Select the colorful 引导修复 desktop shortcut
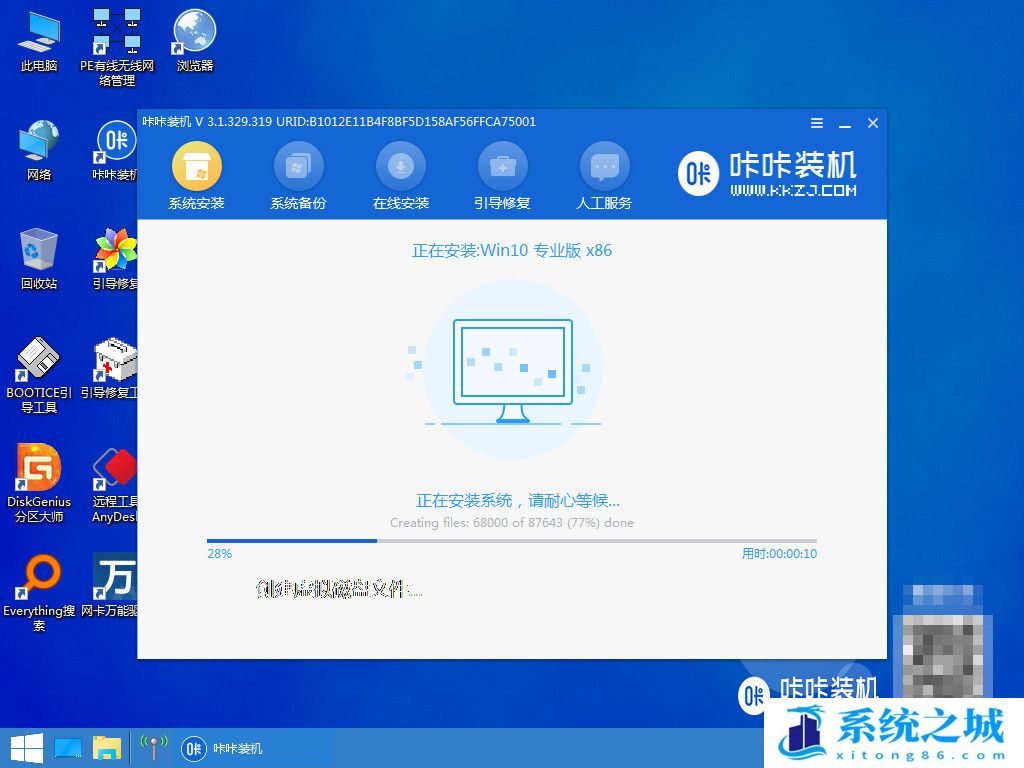Image resolution: width=1024 pixels, height=768 pixels. coord(116,259)
